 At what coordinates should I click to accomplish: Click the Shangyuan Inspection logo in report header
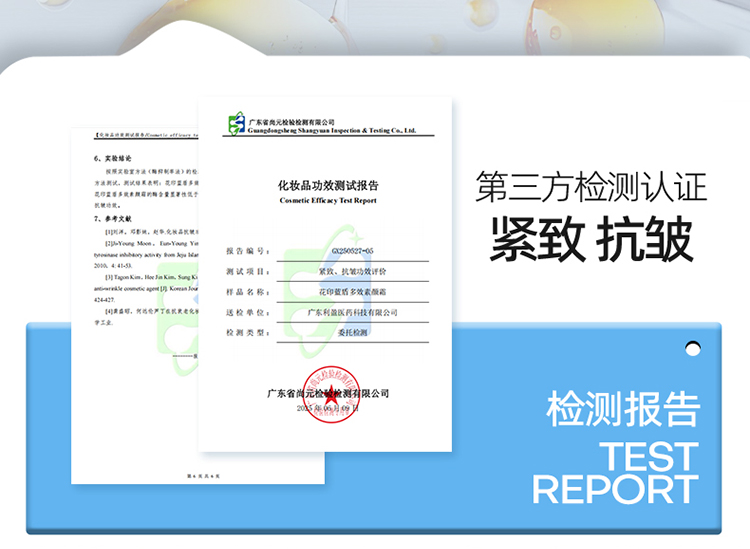click(237, 123)
